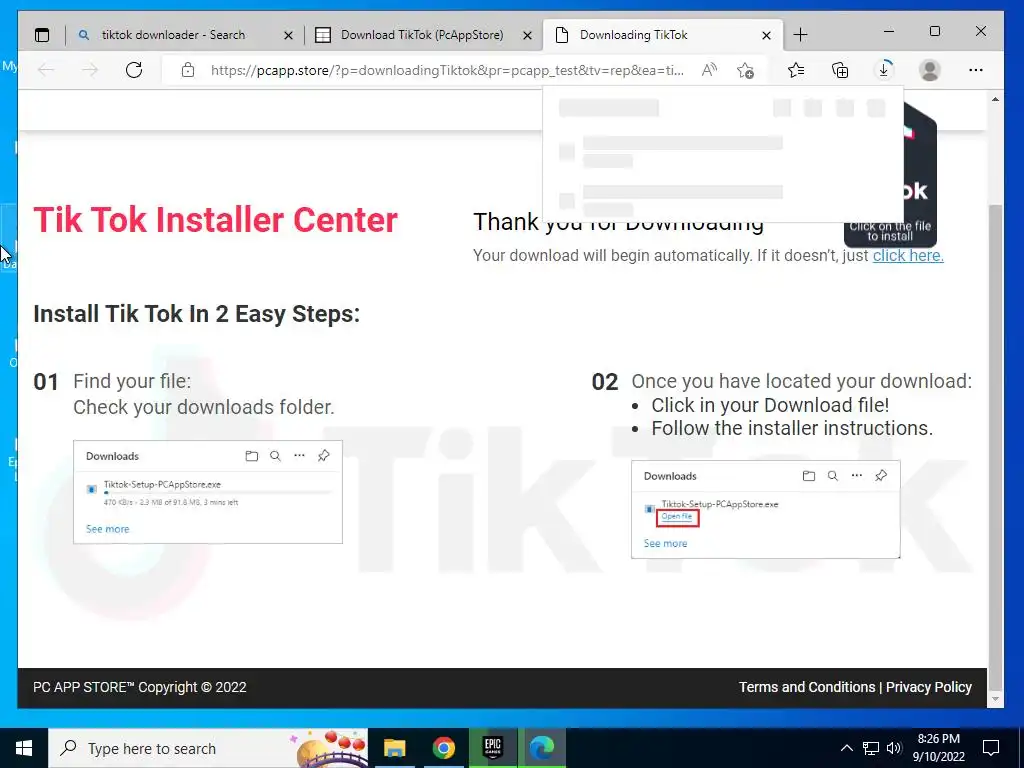Open Terms and Conditions link
The height and width of the screenshot is (768, 1024).
[807, 687]
